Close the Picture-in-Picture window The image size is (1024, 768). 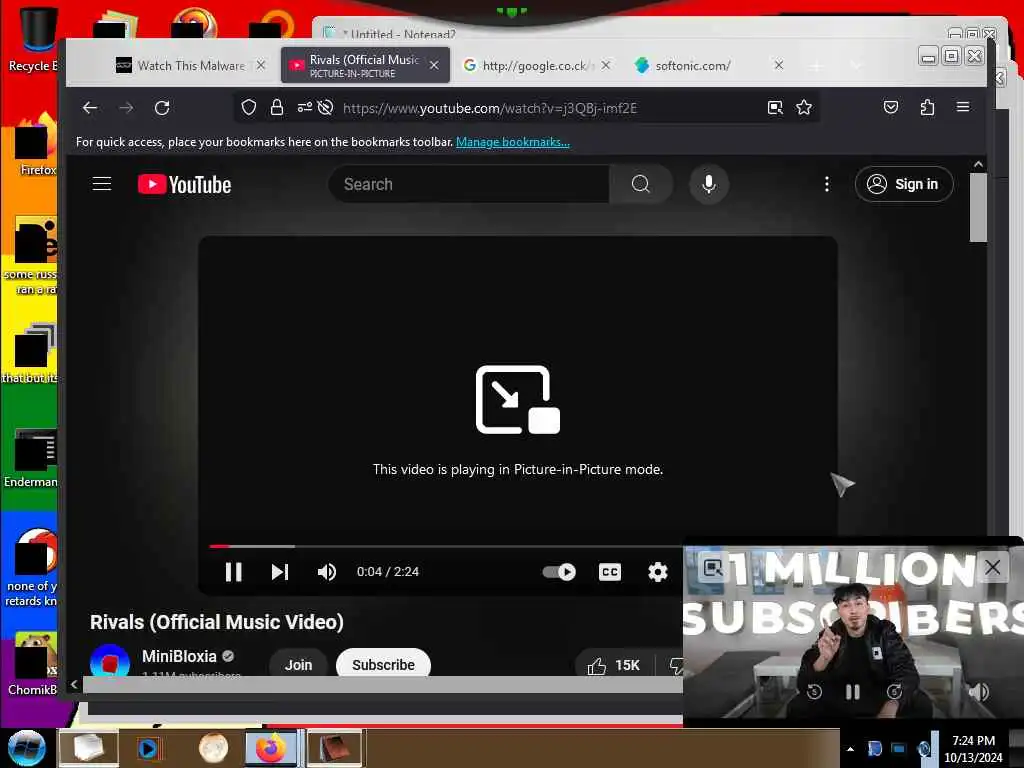993,567
